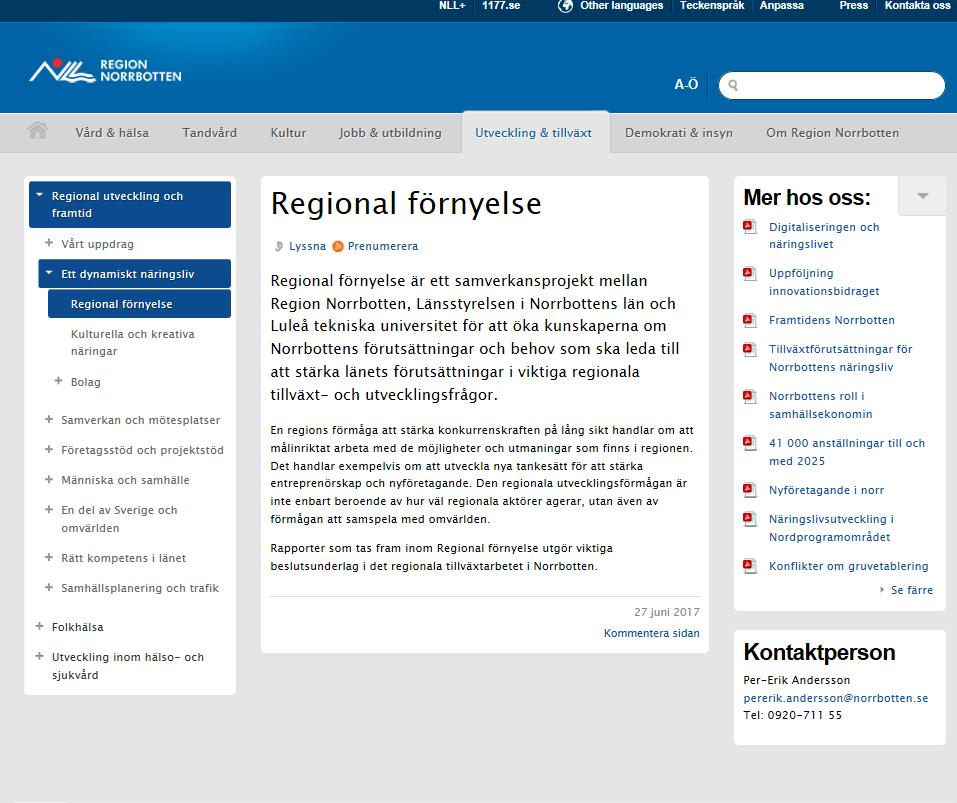The height and width of the screenshot is (803, 957).
Task: Expand Rätt kompetens i länet plus sign
Action: coord(49,557)
